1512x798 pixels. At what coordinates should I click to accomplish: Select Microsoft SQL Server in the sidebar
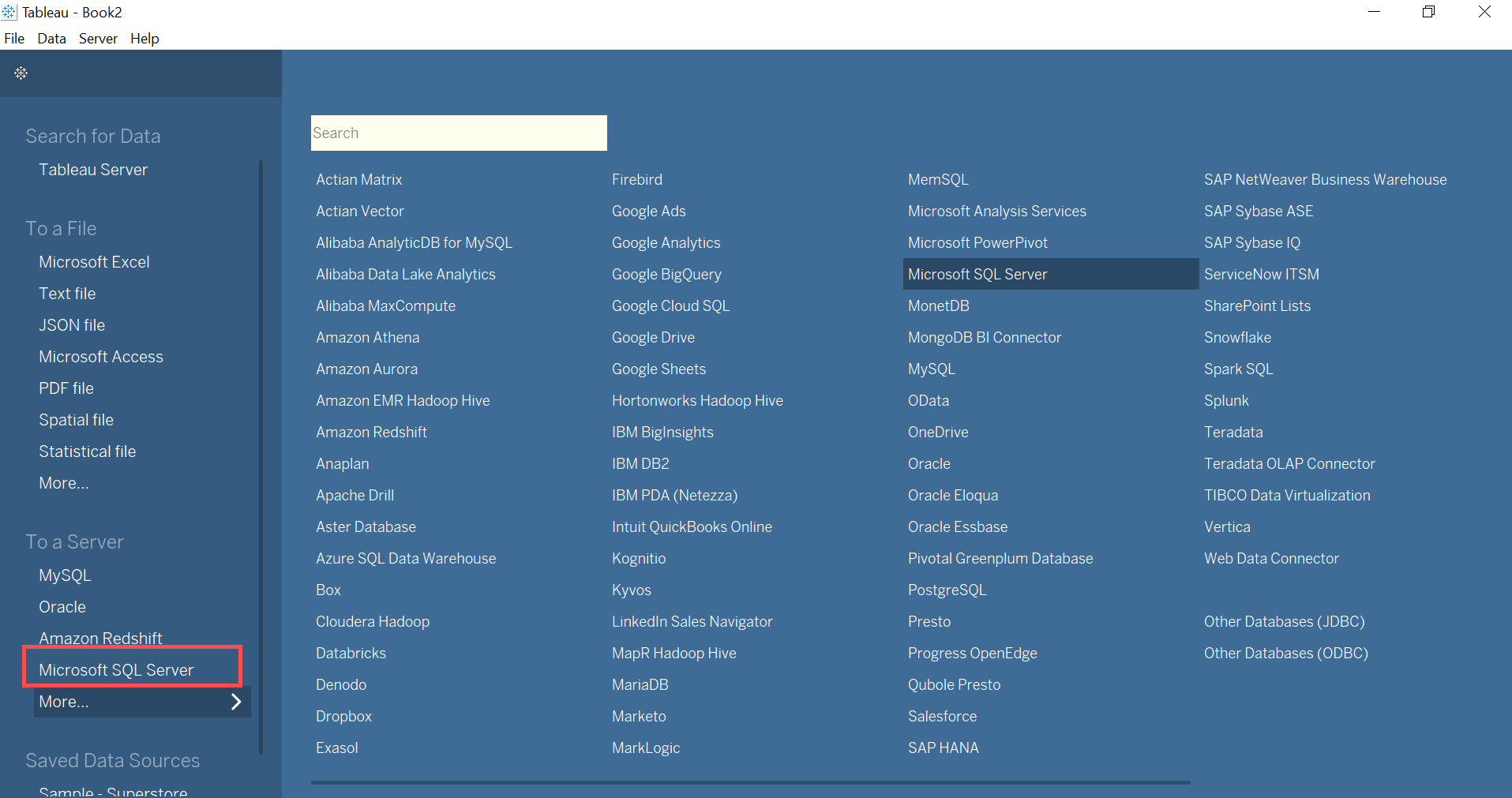116,670
